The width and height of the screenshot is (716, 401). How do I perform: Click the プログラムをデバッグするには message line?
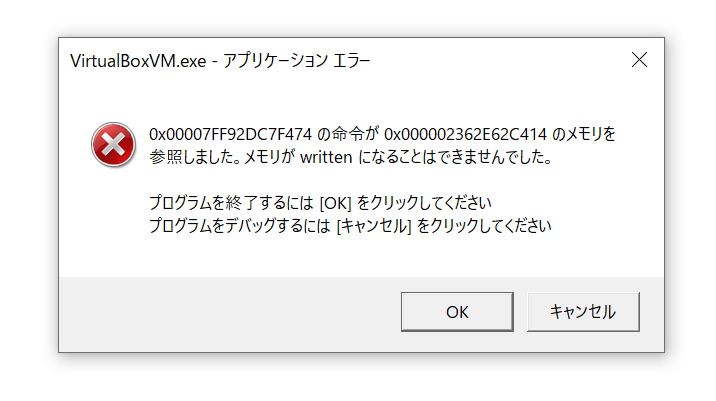[x=350, y=226]
